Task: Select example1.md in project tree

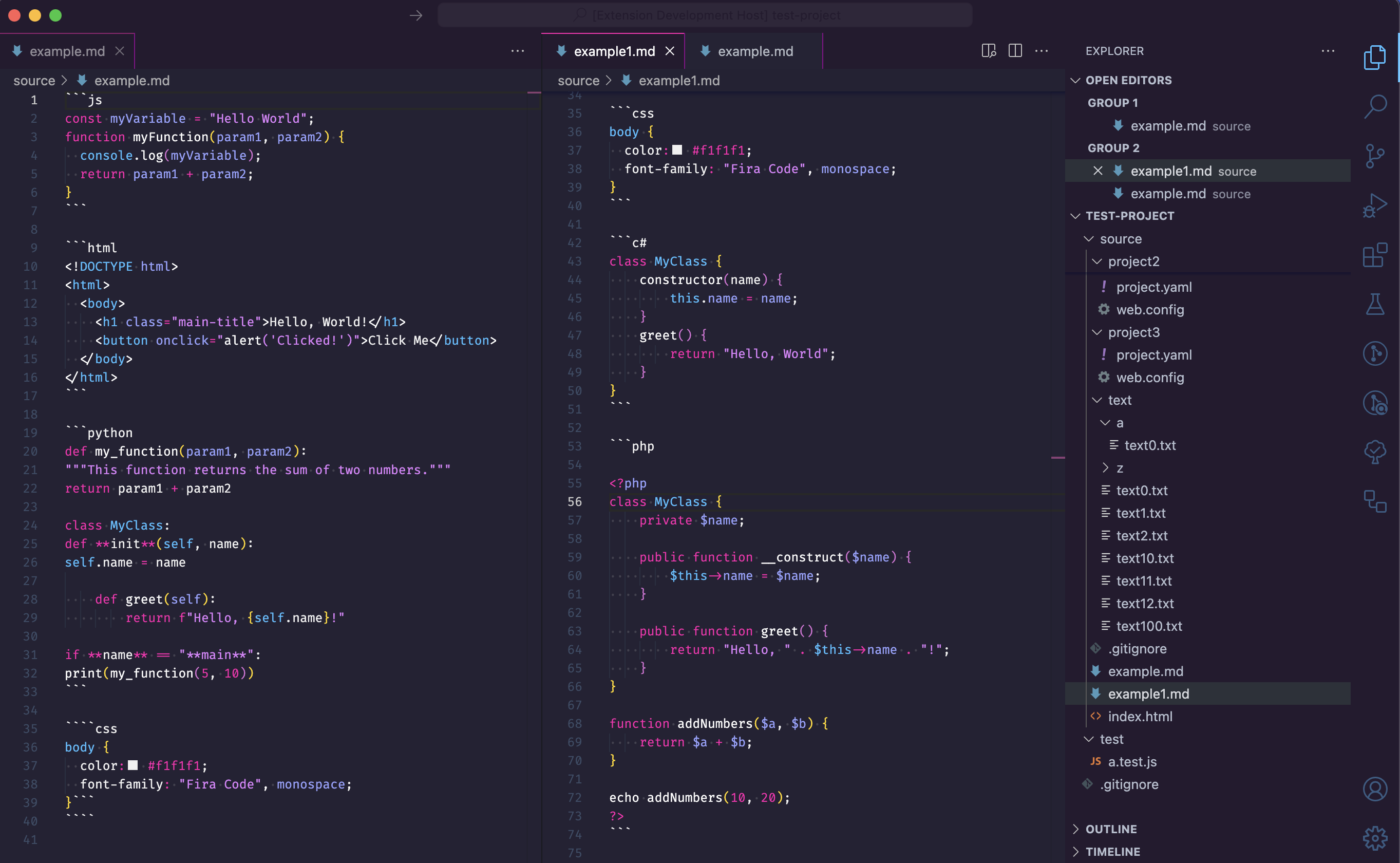Action: pos(1208,693)
